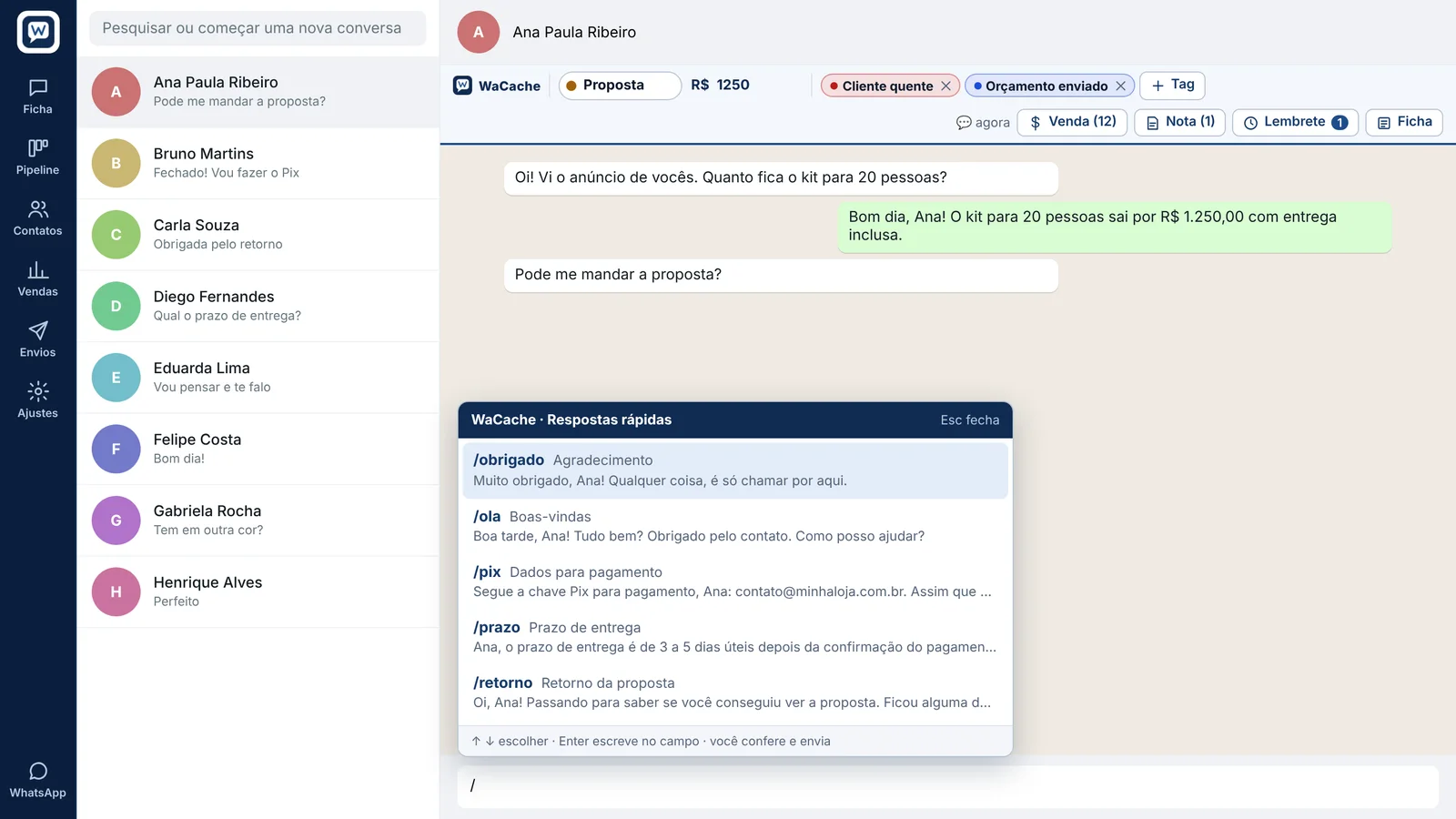Open Envios from the sidebar
This screenshot has height=819, width=1456.
[x=37, y=340]
